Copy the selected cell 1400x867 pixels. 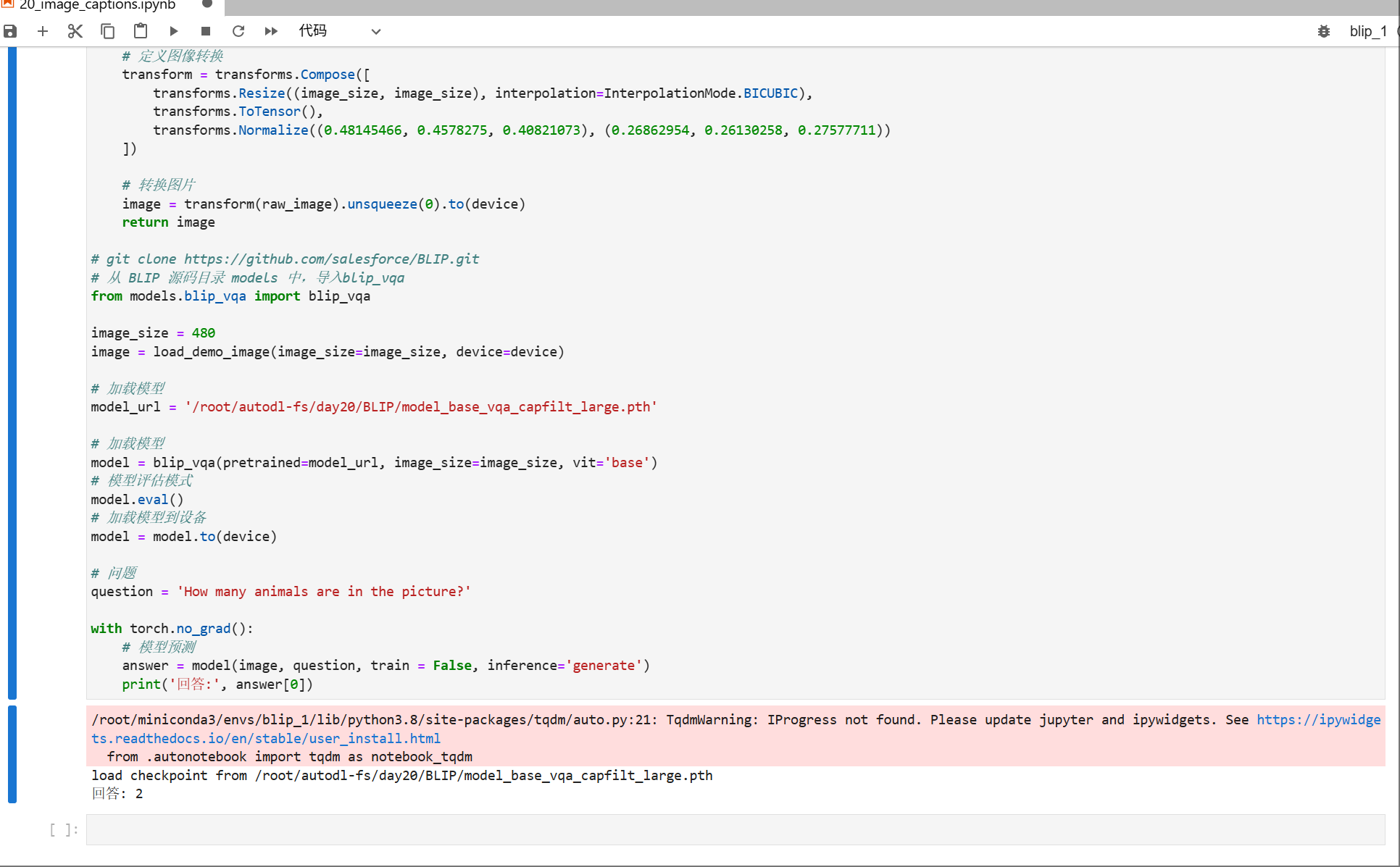click(108, 31)
